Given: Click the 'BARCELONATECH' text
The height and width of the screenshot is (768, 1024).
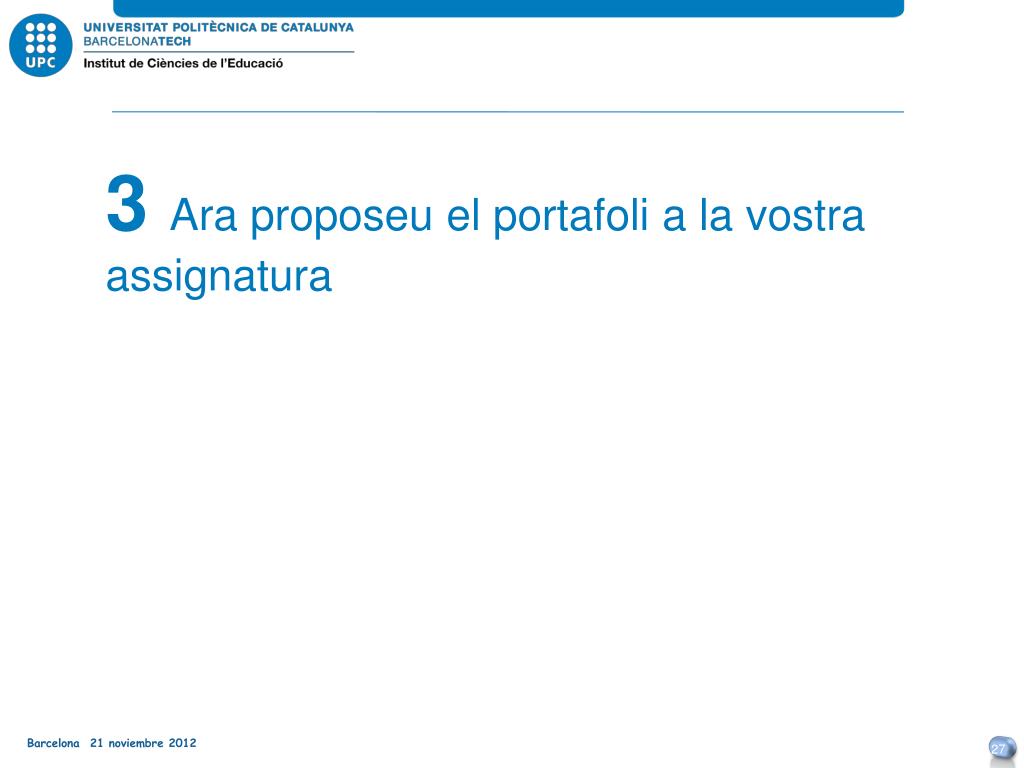Looking at the screenshot, I should click(x=137, y=41).
